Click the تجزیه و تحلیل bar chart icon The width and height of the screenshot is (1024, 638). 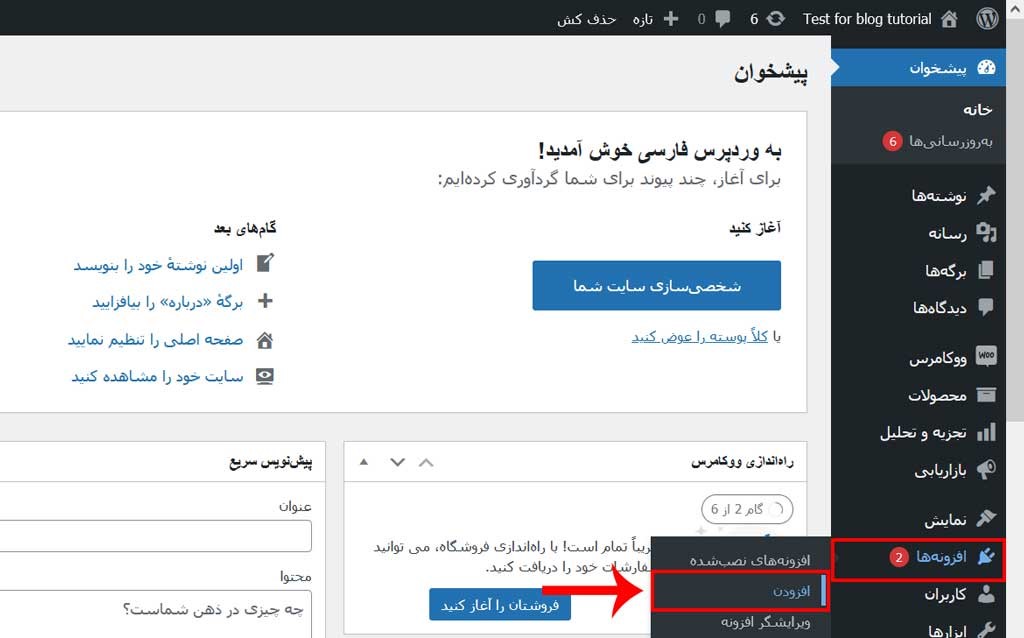tap(986, 432)
